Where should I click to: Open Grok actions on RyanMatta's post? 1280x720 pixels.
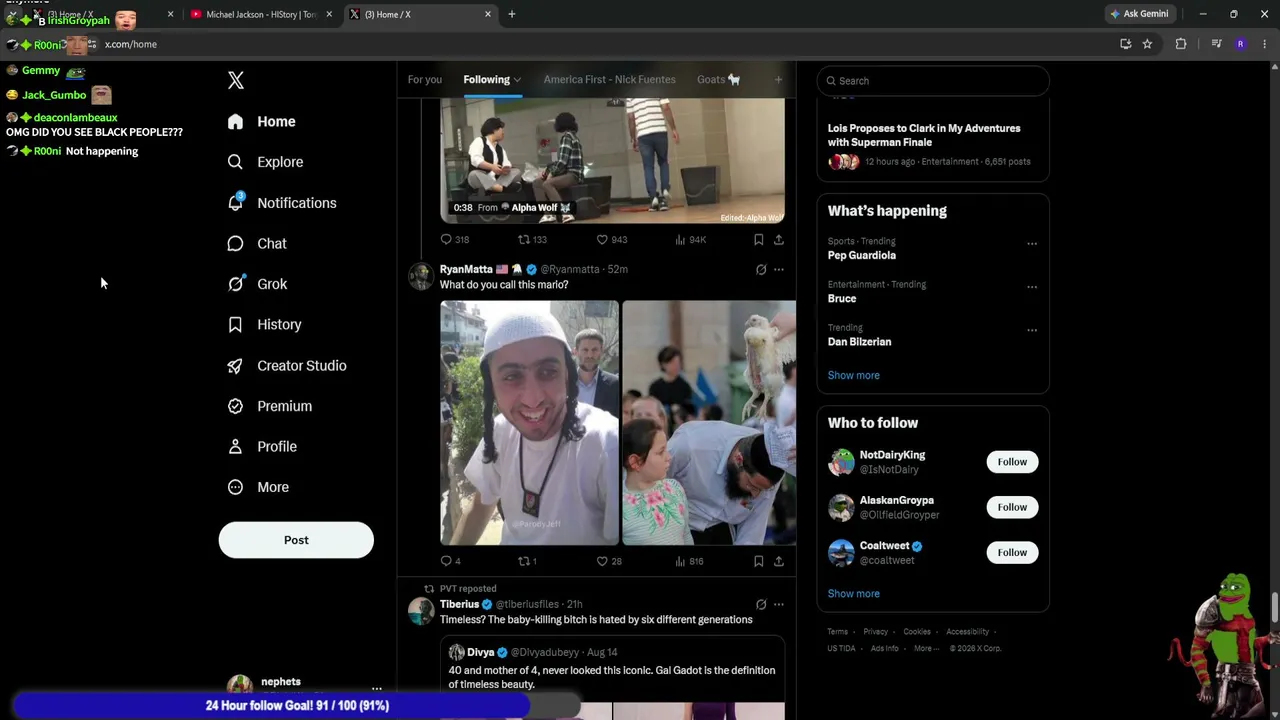point(761,269)
